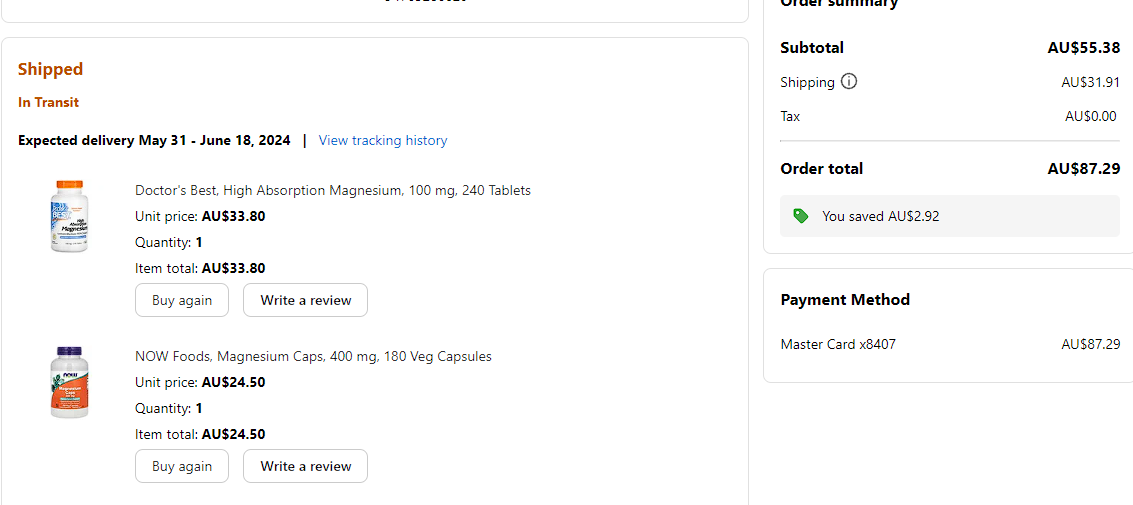Select Master Card charge amount AU$87.29
Image resolution: width=1133 pixels, height=505 pixels.
point(1091,345)
